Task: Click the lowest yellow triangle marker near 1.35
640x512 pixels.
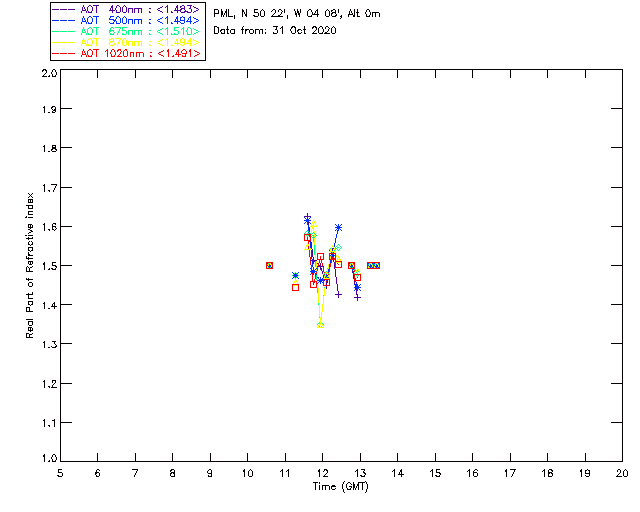Action: coord(320,325)
